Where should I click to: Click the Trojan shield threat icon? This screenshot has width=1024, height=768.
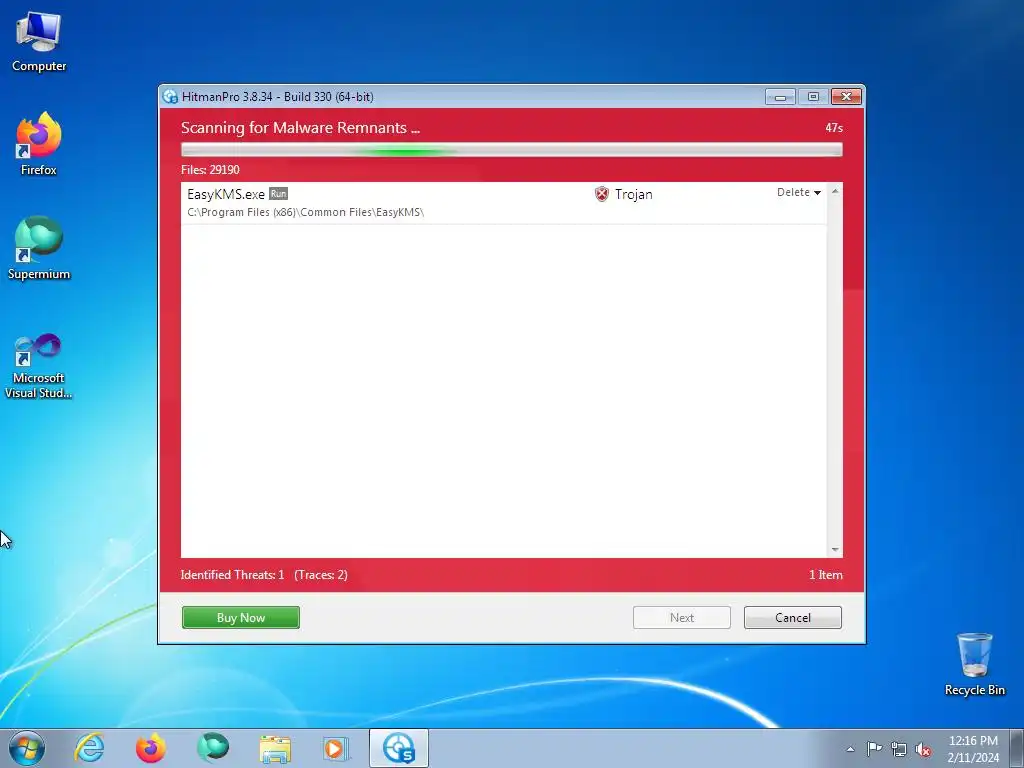point(601,194)
